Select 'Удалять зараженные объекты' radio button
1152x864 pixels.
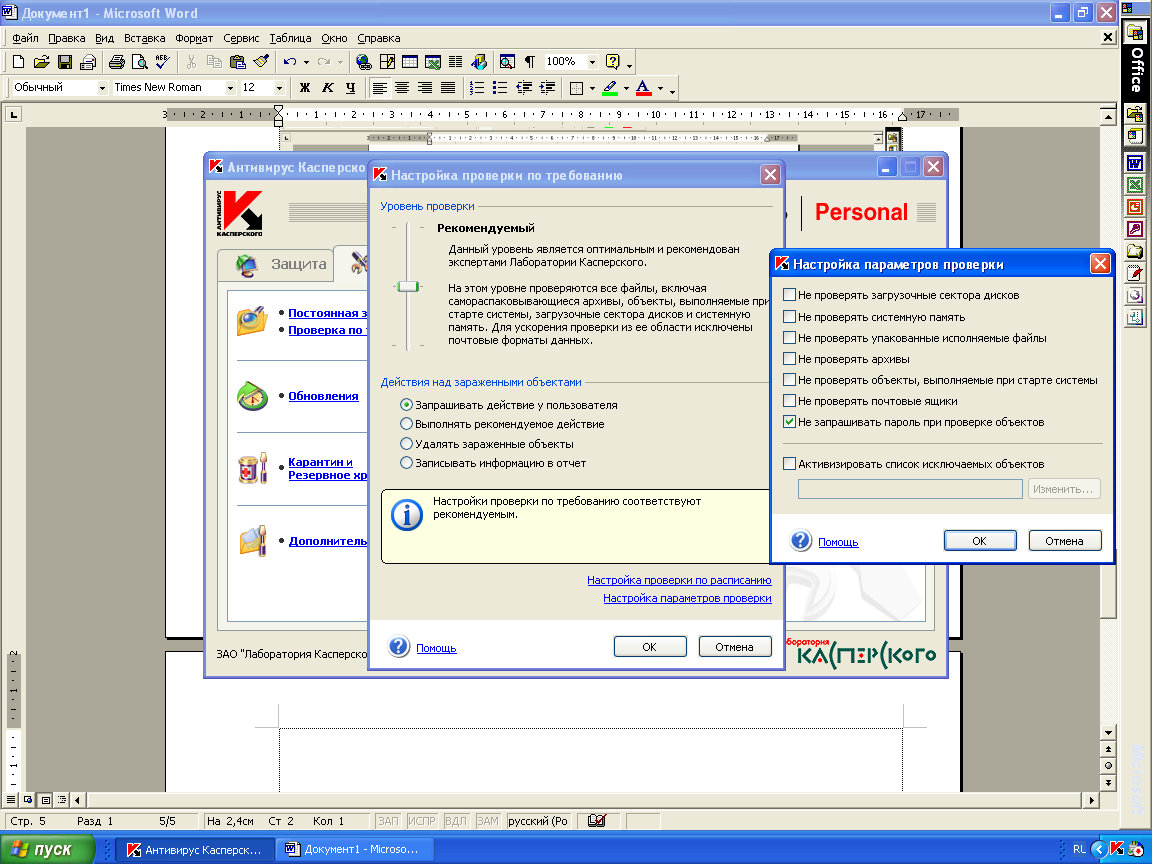click(406, 444)
